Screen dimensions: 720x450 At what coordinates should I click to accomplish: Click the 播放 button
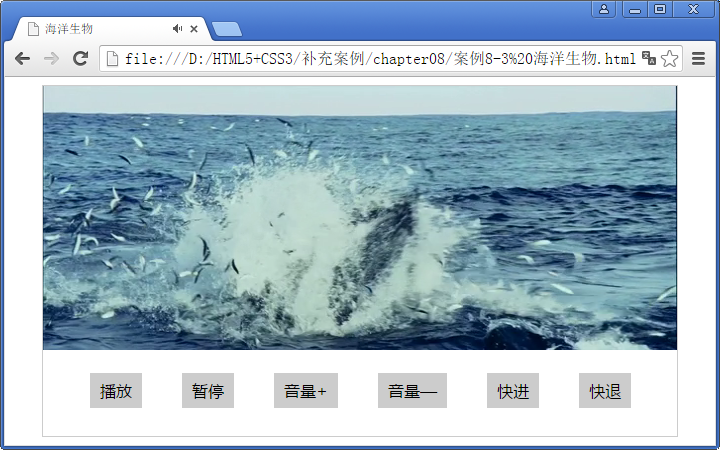[116, 391]
